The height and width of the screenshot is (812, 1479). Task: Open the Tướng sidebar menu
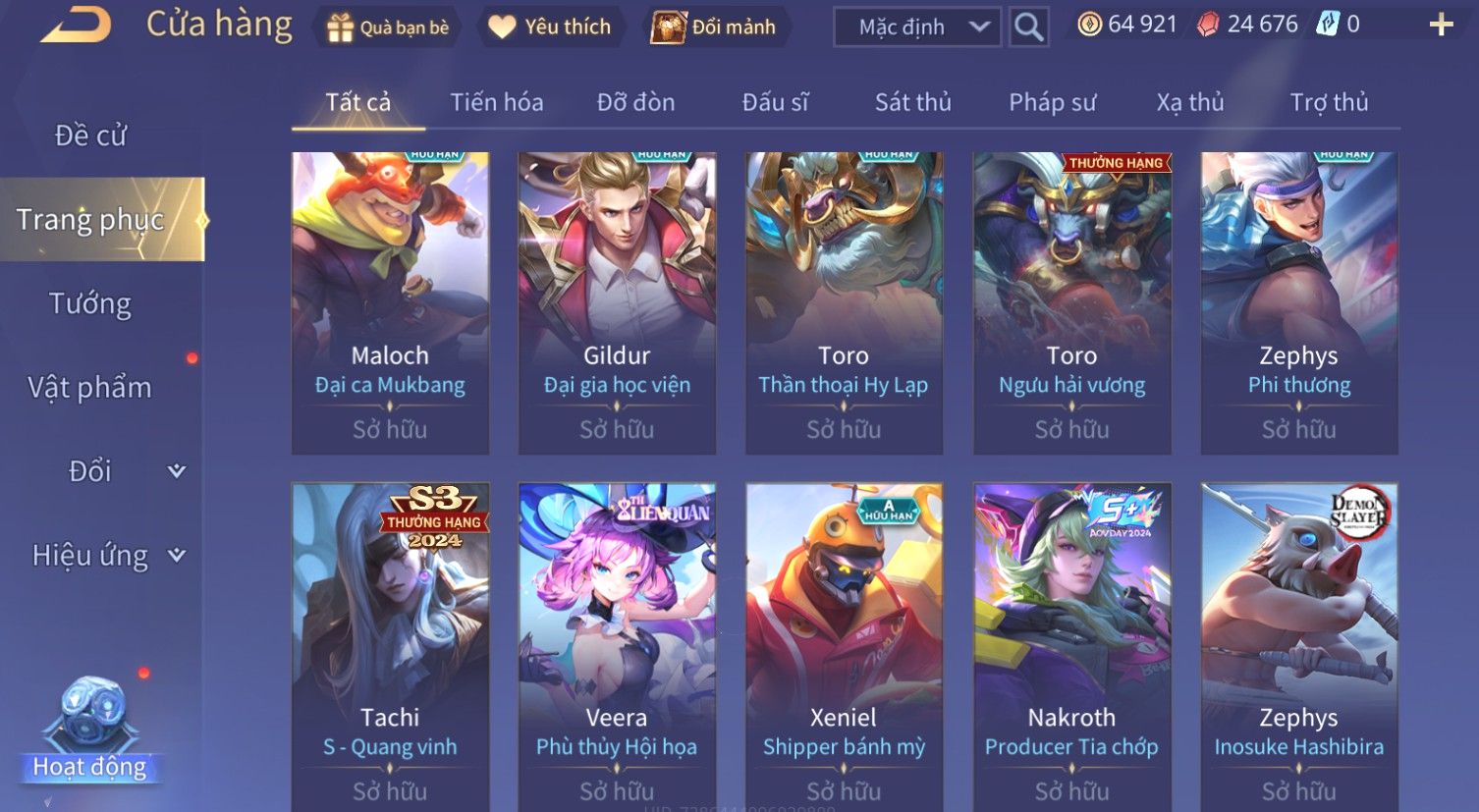pos(90,303)
